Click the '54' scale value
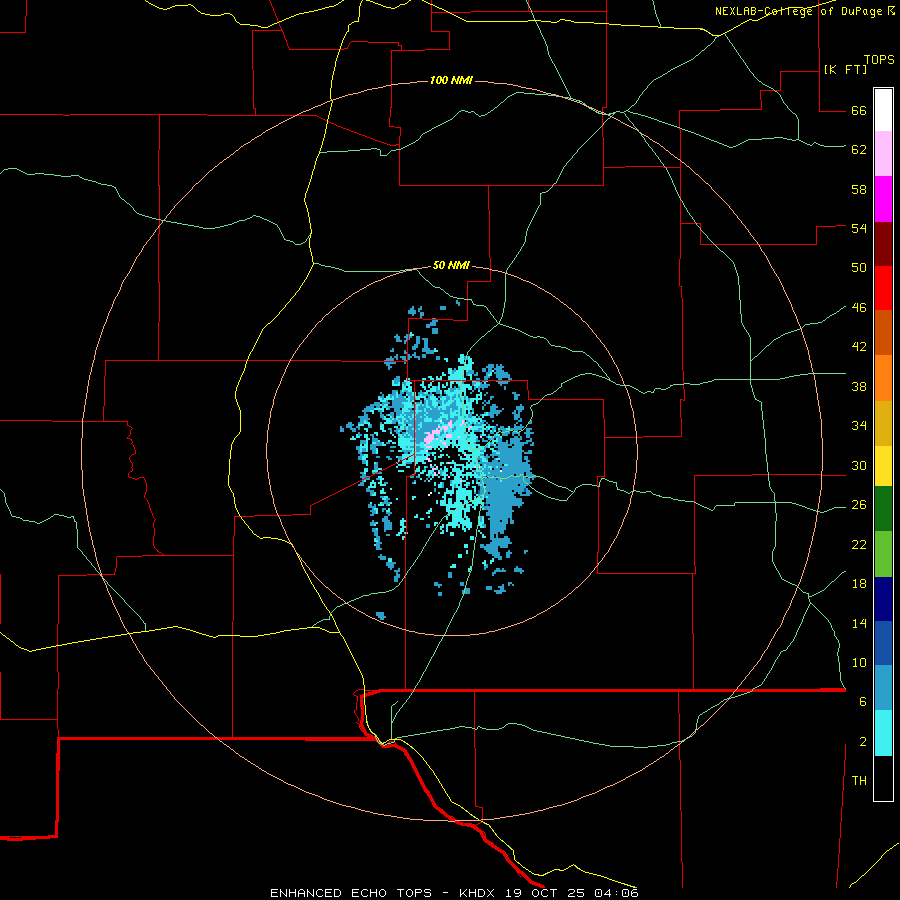The height and width of the screenshot is (900, 900). (x=859, y=228)
